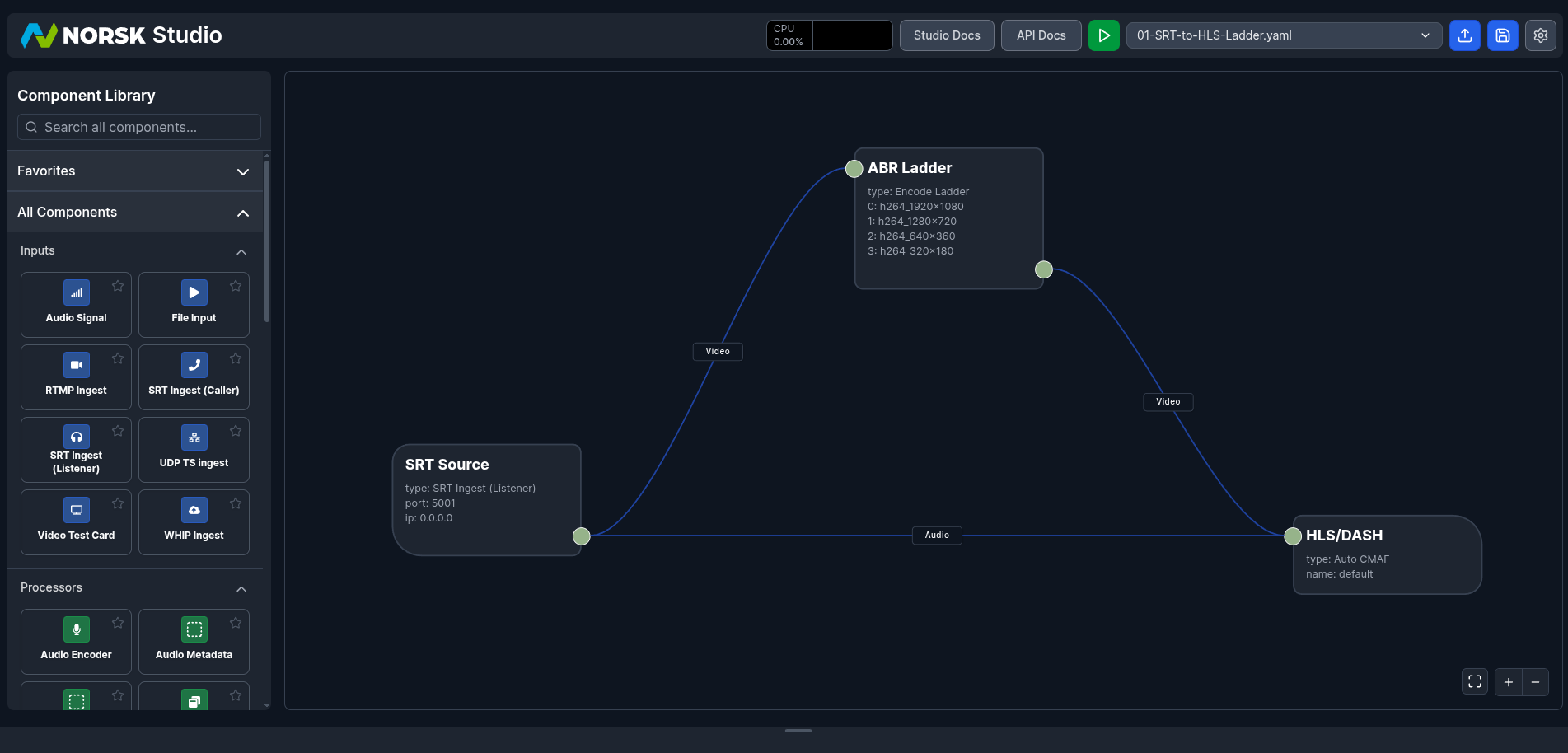Viewport: 1568px width, 753px height.
Task: Click the upload icon in the top bar
Action: point(1464,35)
